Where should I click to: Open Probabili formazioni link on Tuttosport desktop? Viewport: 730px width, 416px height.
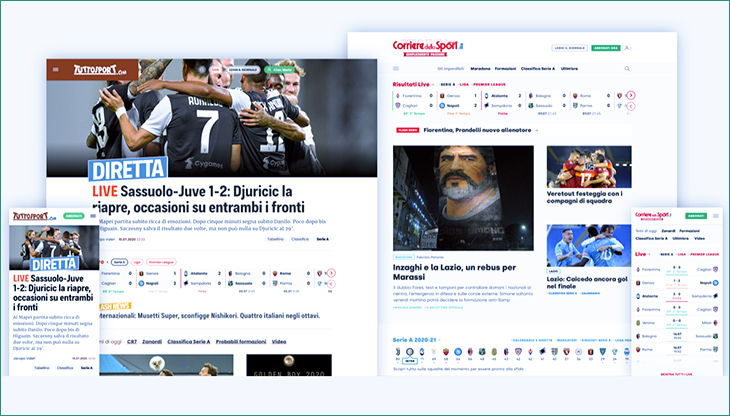coord(241,342)
